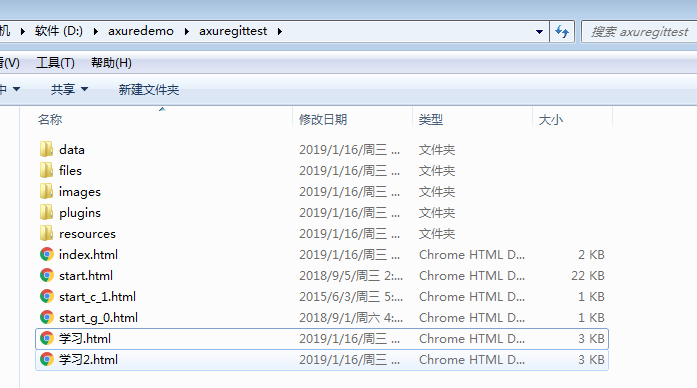This screenshot has height=388, width=697.
Task: Click the 22 KB size of start.html
Action: pos(588,276)
